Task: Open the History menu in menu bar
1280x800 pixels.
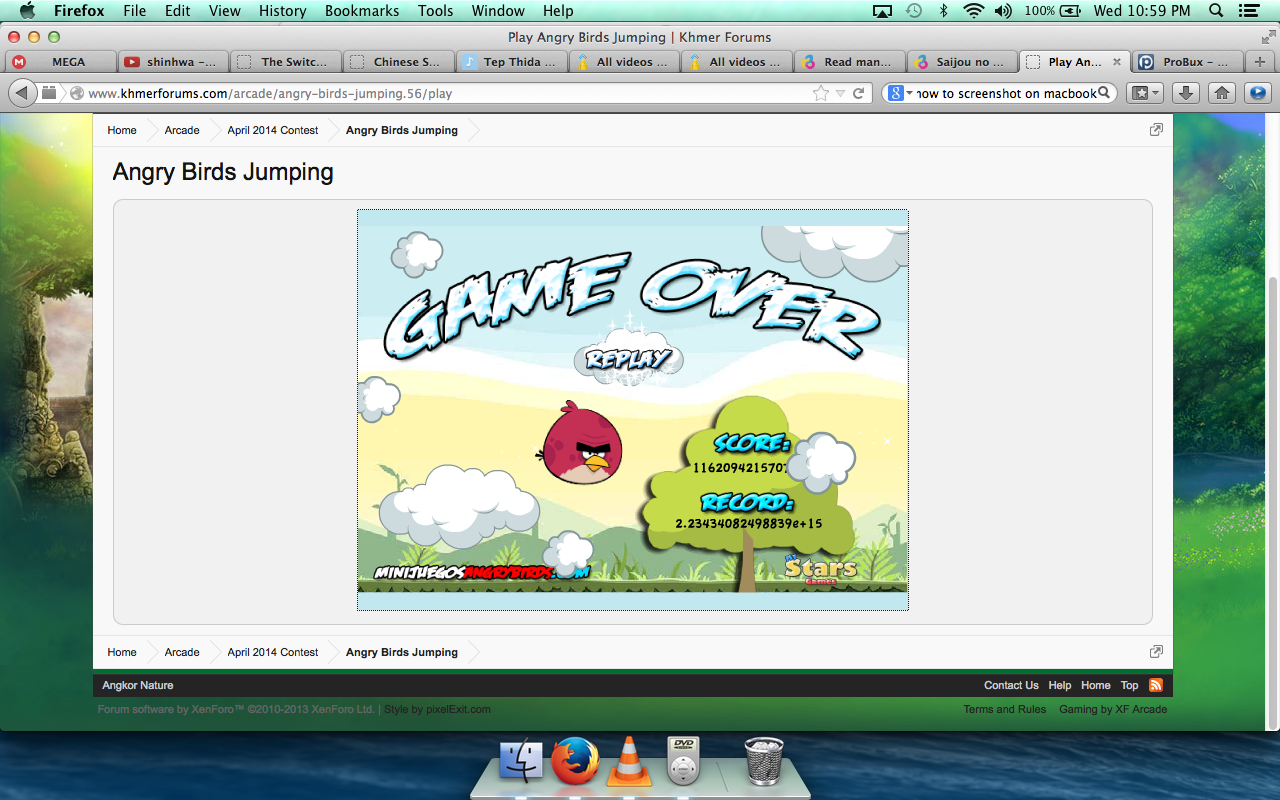Action: tap(282, 11)
